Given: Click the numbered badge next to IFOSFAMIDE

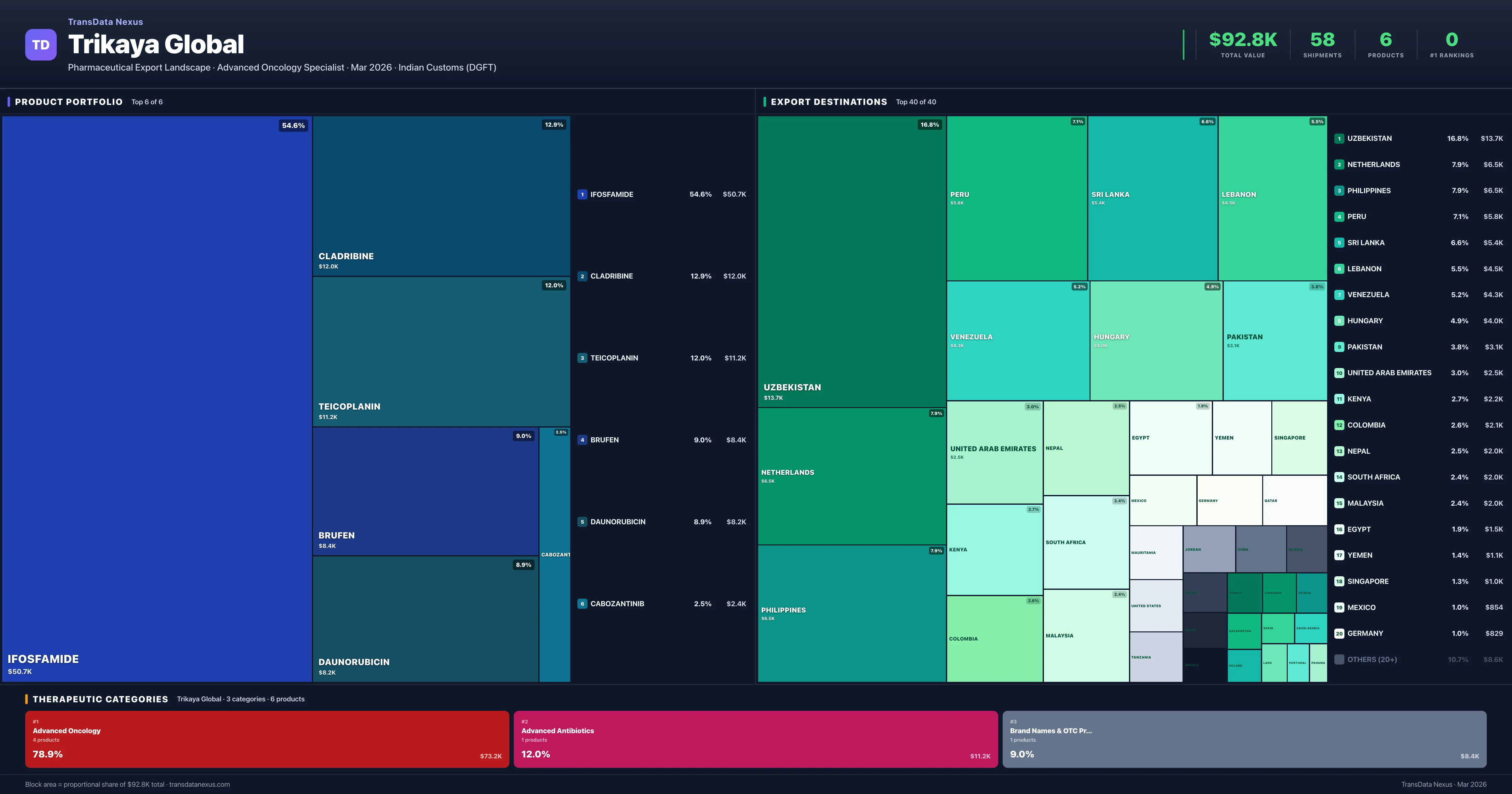Looking at the screenshot, I should click(x=582, y=194).
